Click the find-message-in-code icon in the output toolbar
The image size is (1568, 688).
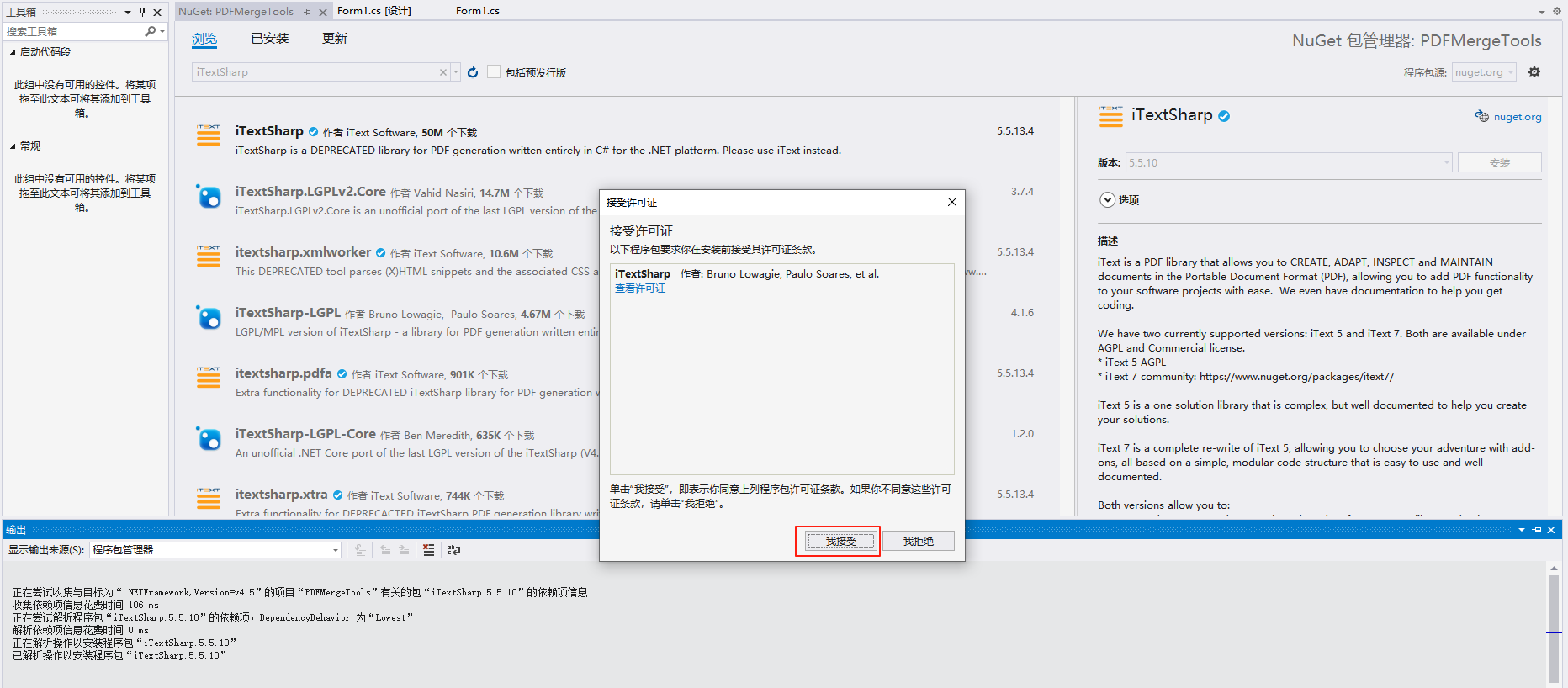360,550
